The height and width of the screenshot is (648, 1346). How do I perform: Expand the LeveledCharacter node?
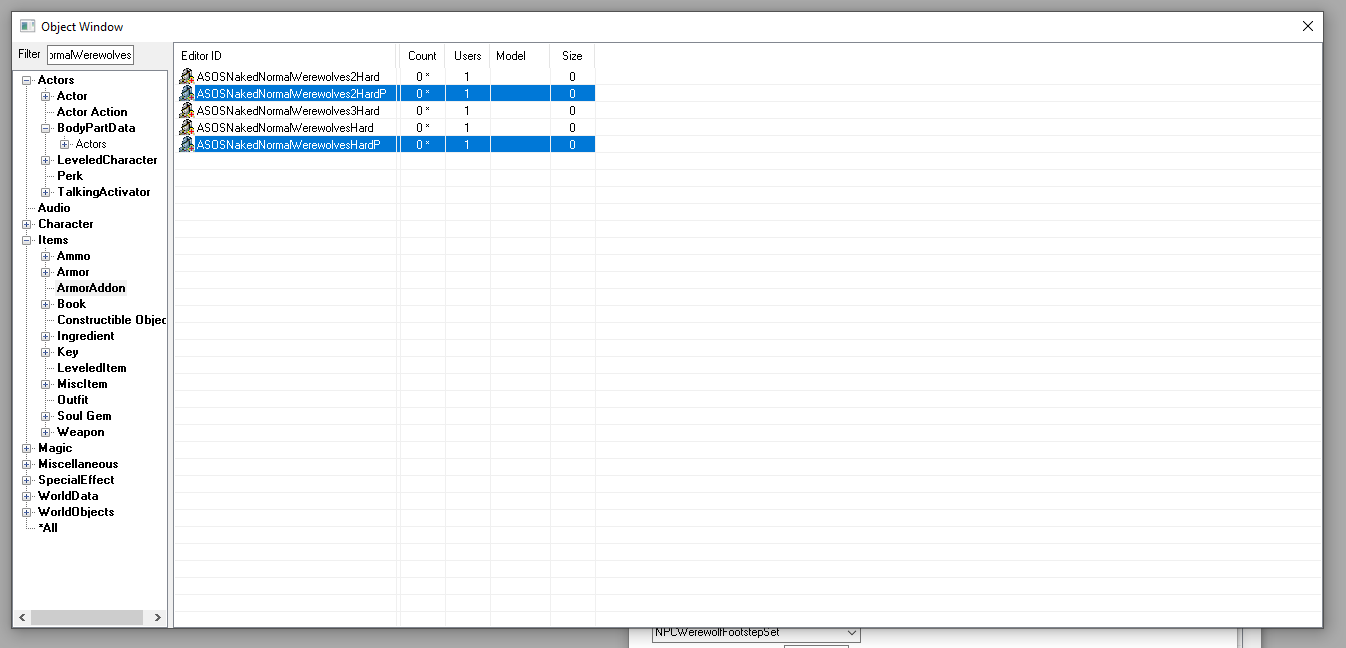point(46,160)
